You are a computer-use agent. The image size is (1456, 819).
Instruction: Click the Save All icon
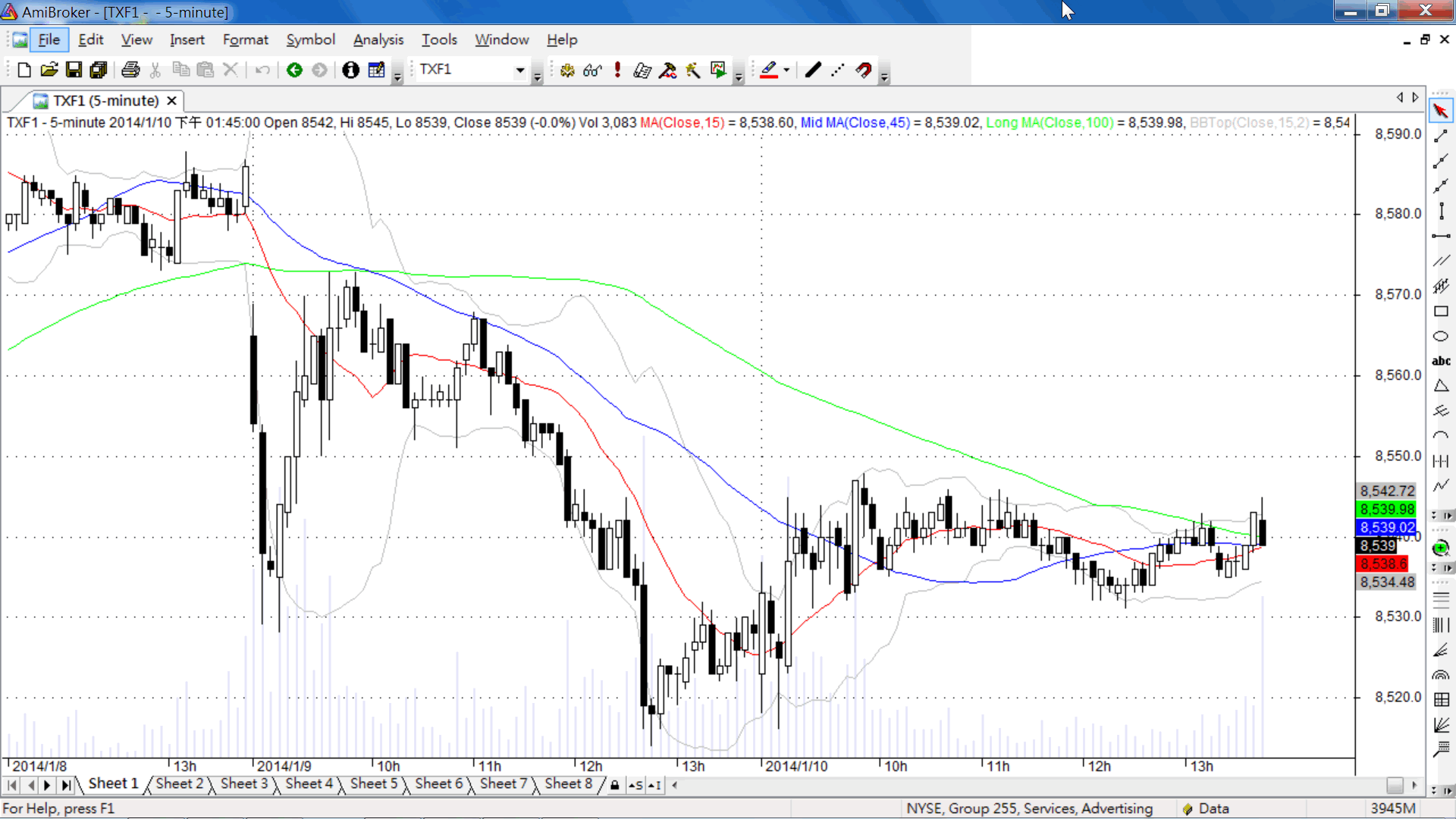click(x=99, y=70)
